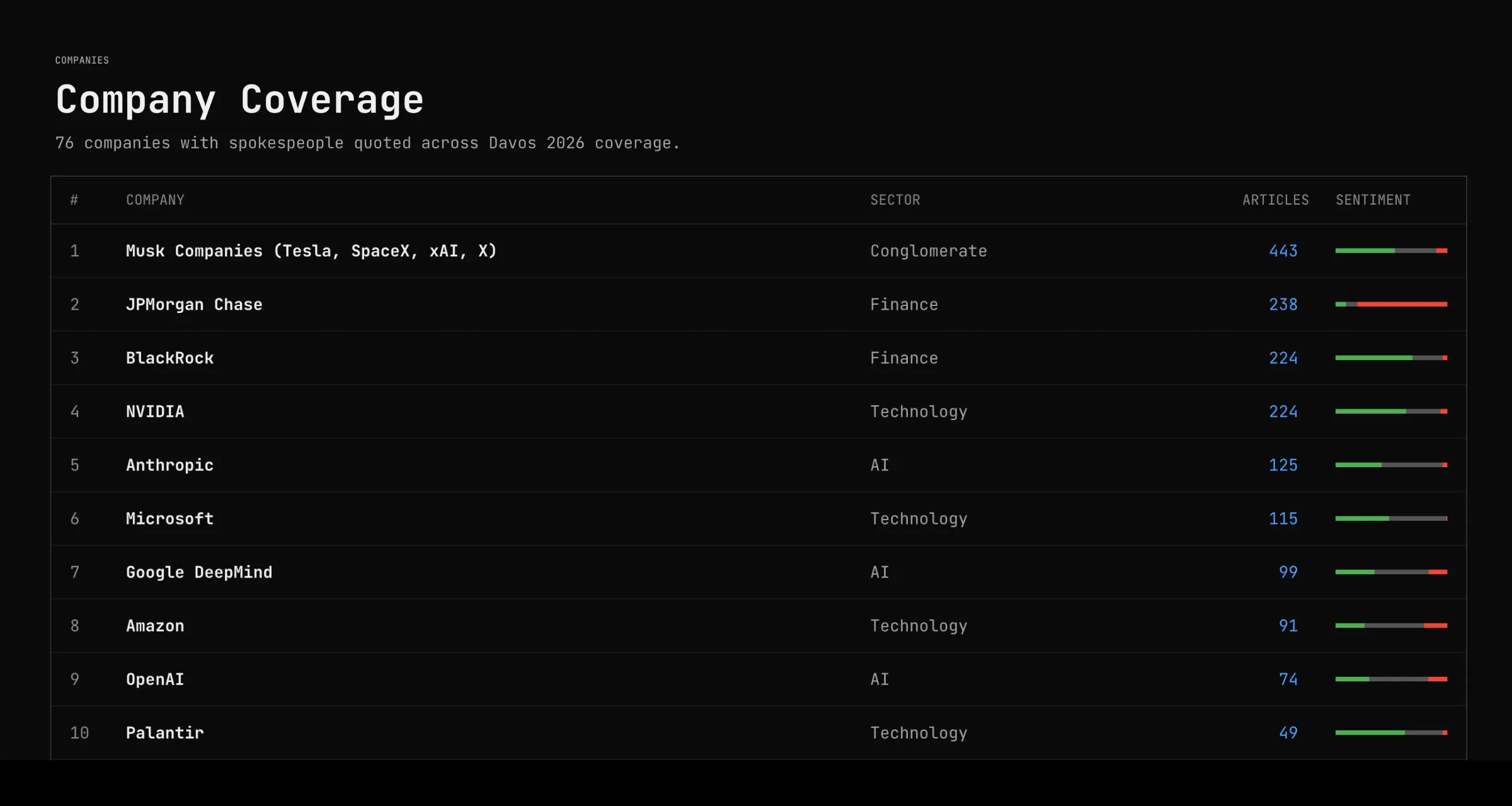Open the NVIDIA company entry
Screen dimensions: 1512x806
[155, 412]
